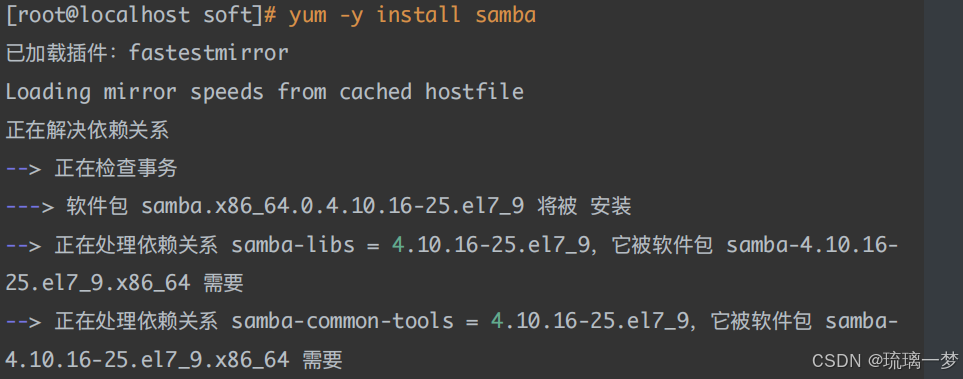Select the orange 'yum -y install samba' command

click(413, 15)
